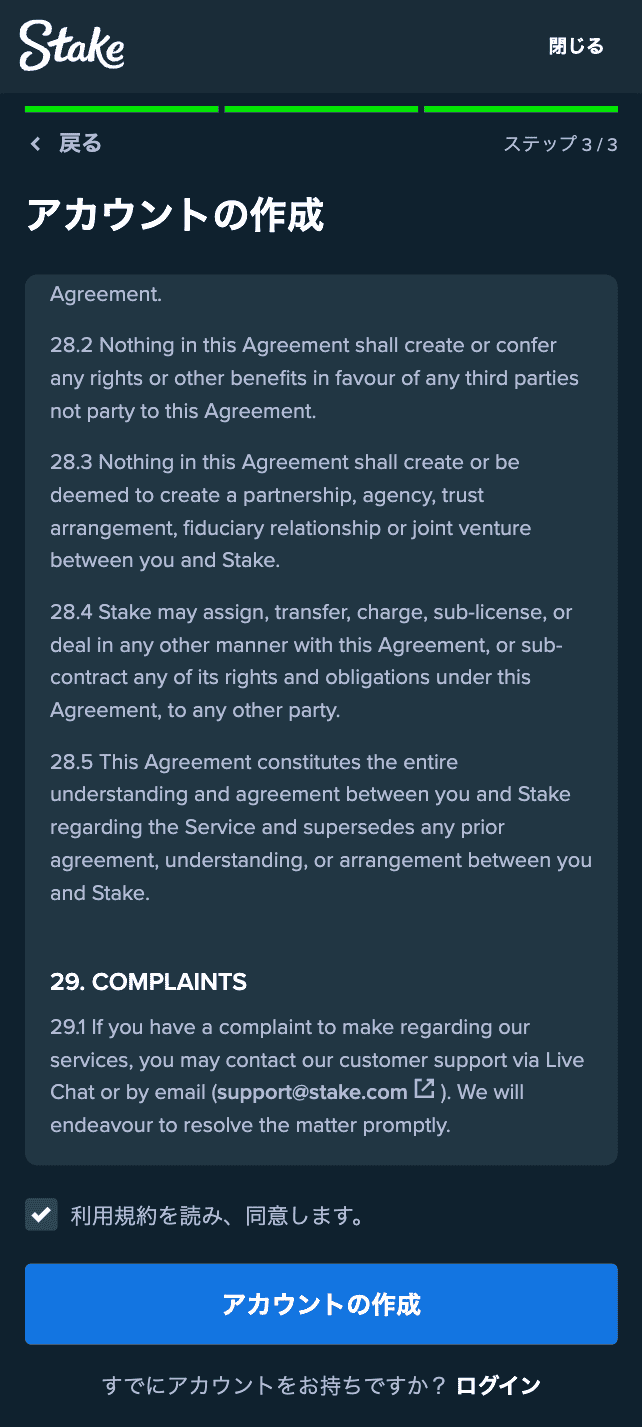The image size is (642, 1427).
Task: Open the support@stake.com email link
Action: [x=312, y=1092]
